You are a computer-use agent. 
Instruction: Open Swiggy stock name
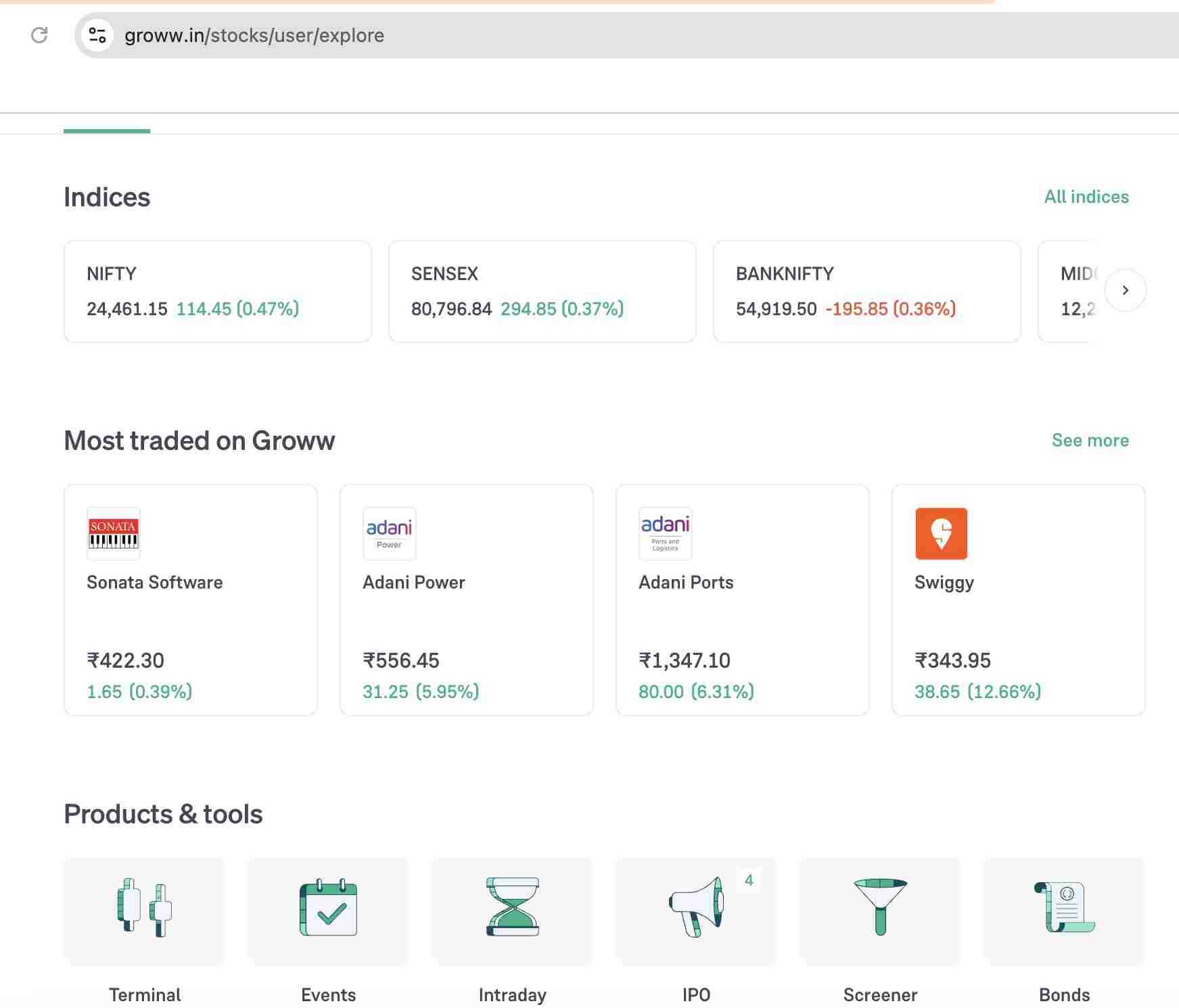pyautogui.click(x=944, y=583)
